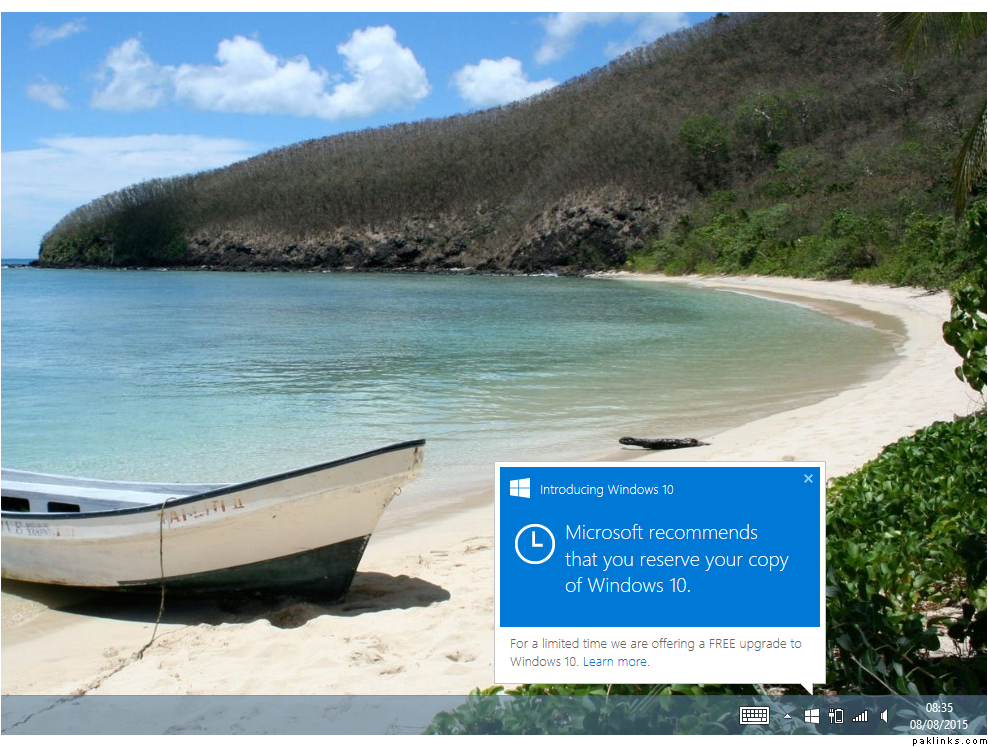
Task: Click an empty area of the taskbar
Action: point(252,715)
